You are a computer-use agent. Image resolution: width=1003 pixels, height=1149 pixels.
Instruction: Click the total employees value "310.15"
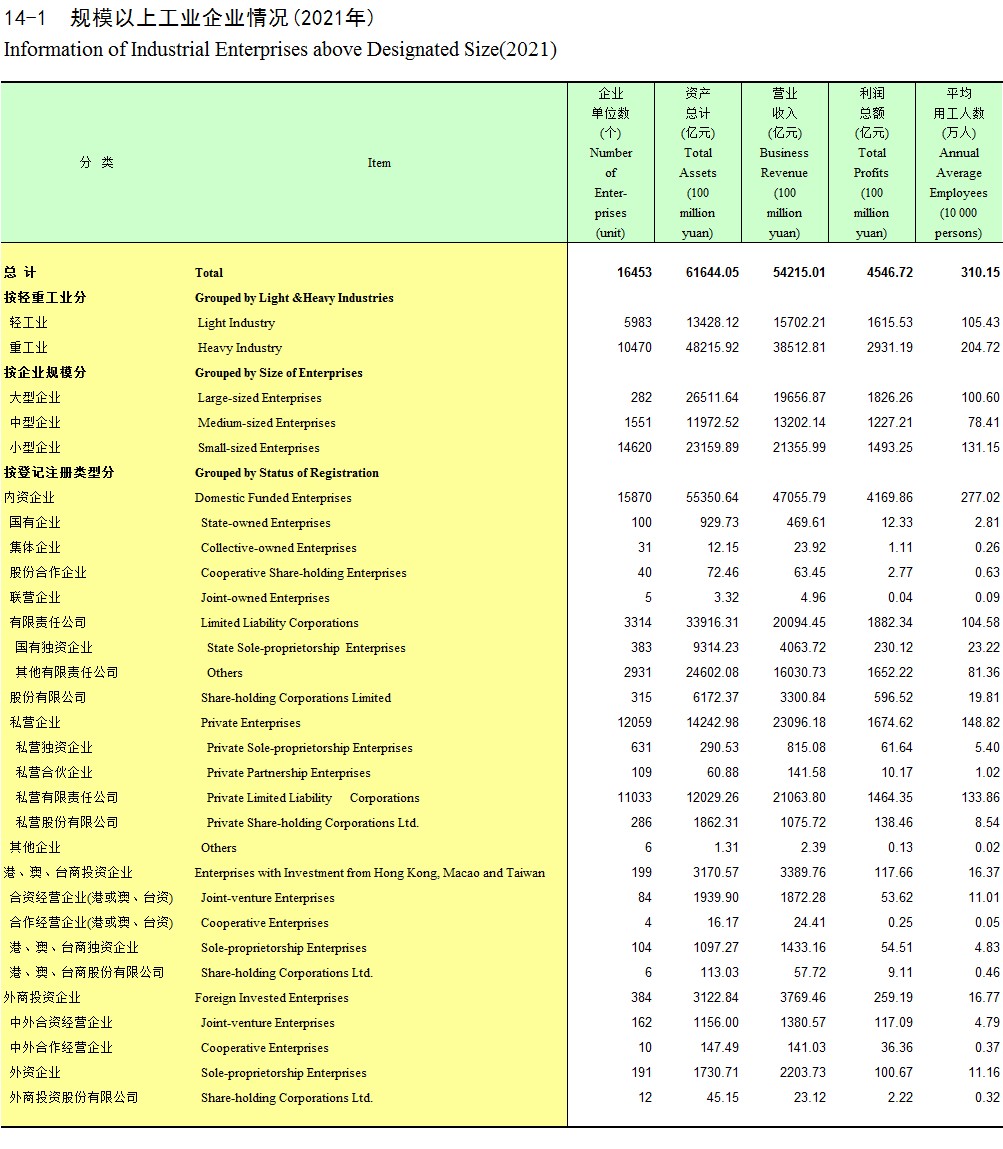[980, 273]
